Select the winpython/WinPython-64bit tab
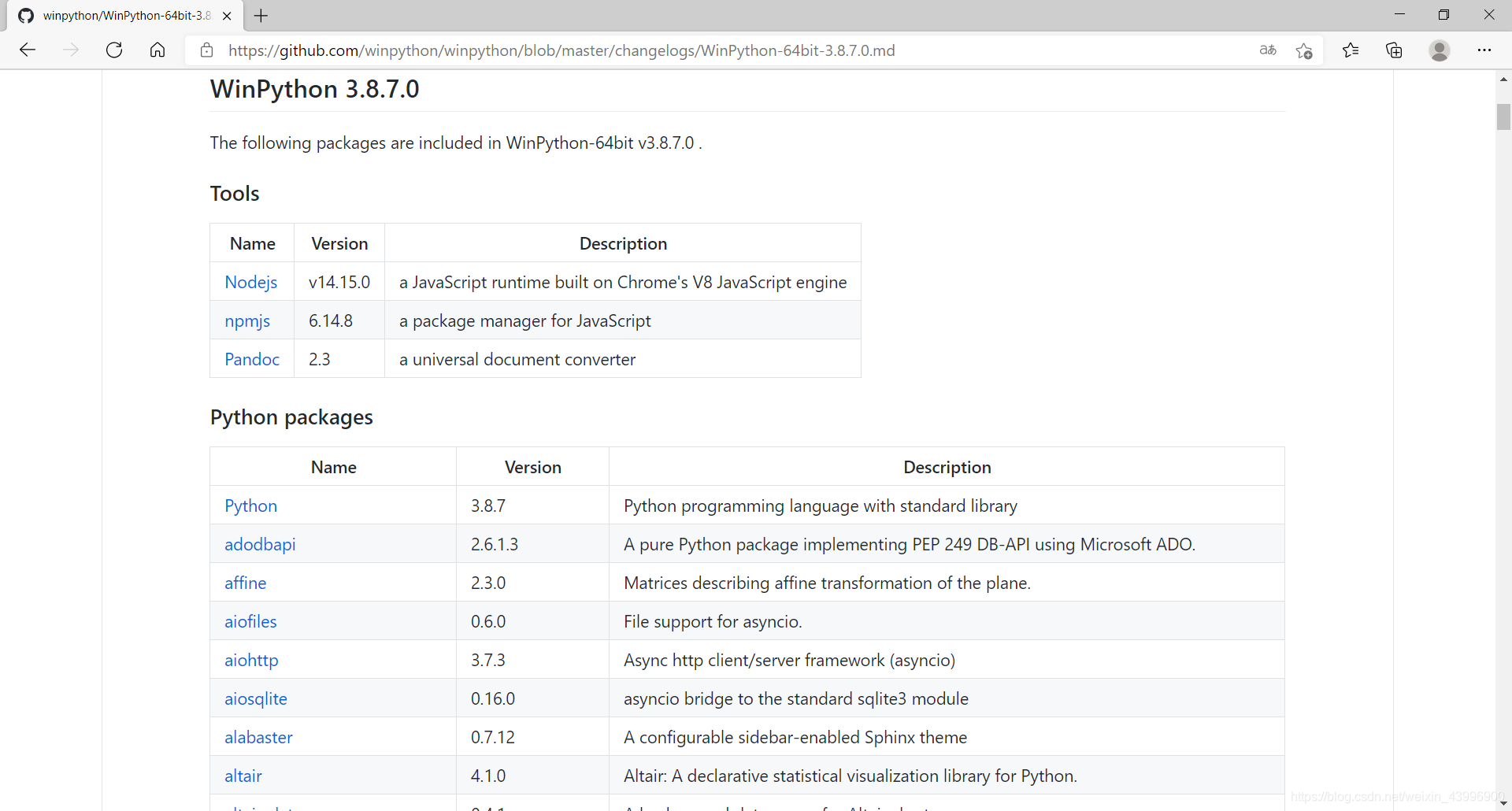The image size is (1512, 811). pos(126,16)
